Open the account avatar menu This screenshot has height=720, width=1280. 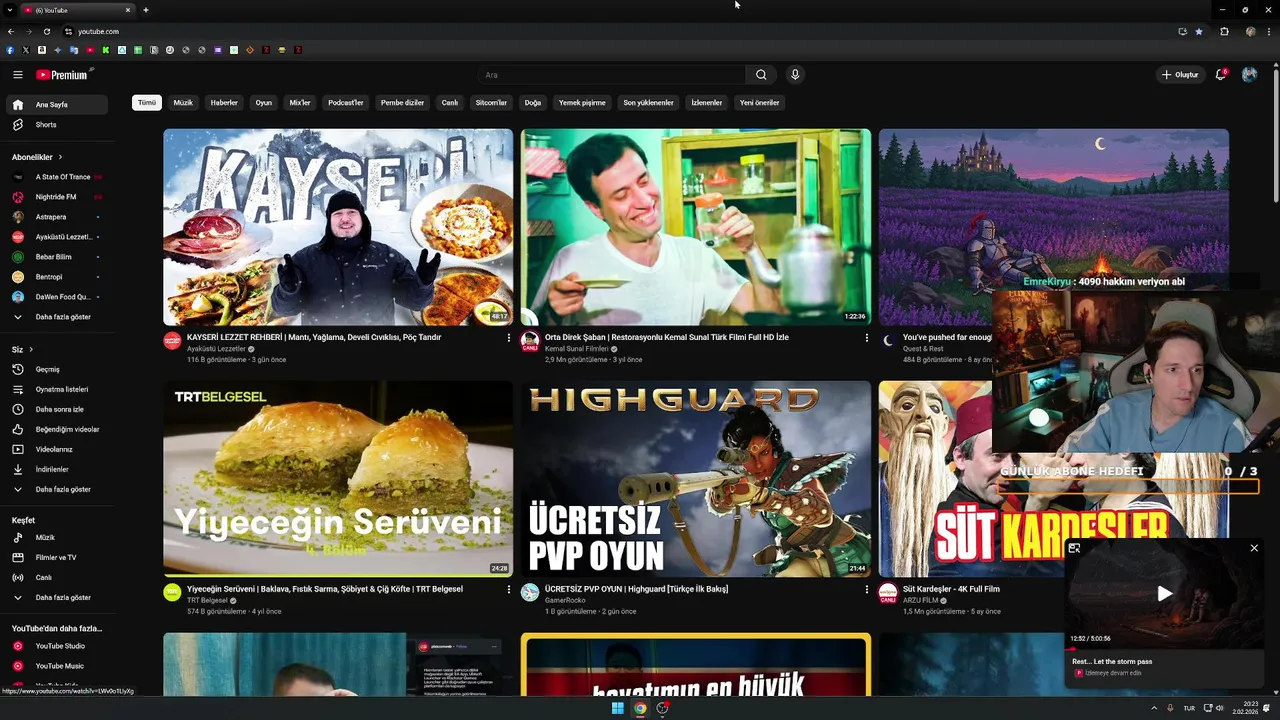point(1249,75)
